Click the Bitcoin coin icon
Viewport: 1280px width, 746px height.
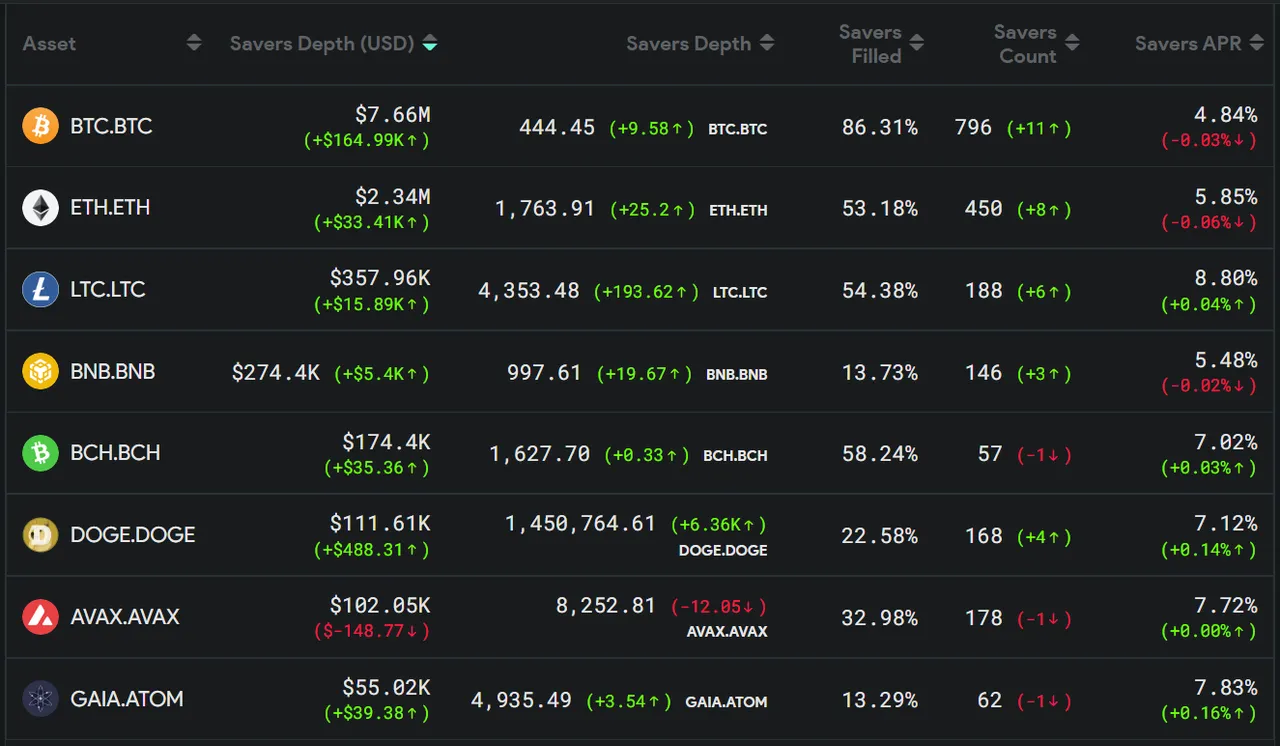(41, 126)
